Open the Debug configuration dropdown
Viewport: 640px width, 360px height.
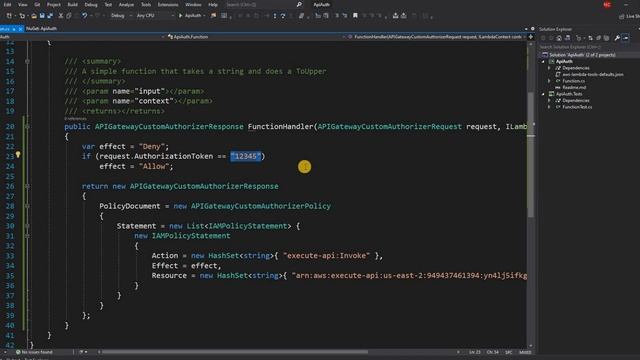click(x=122, y=16)
